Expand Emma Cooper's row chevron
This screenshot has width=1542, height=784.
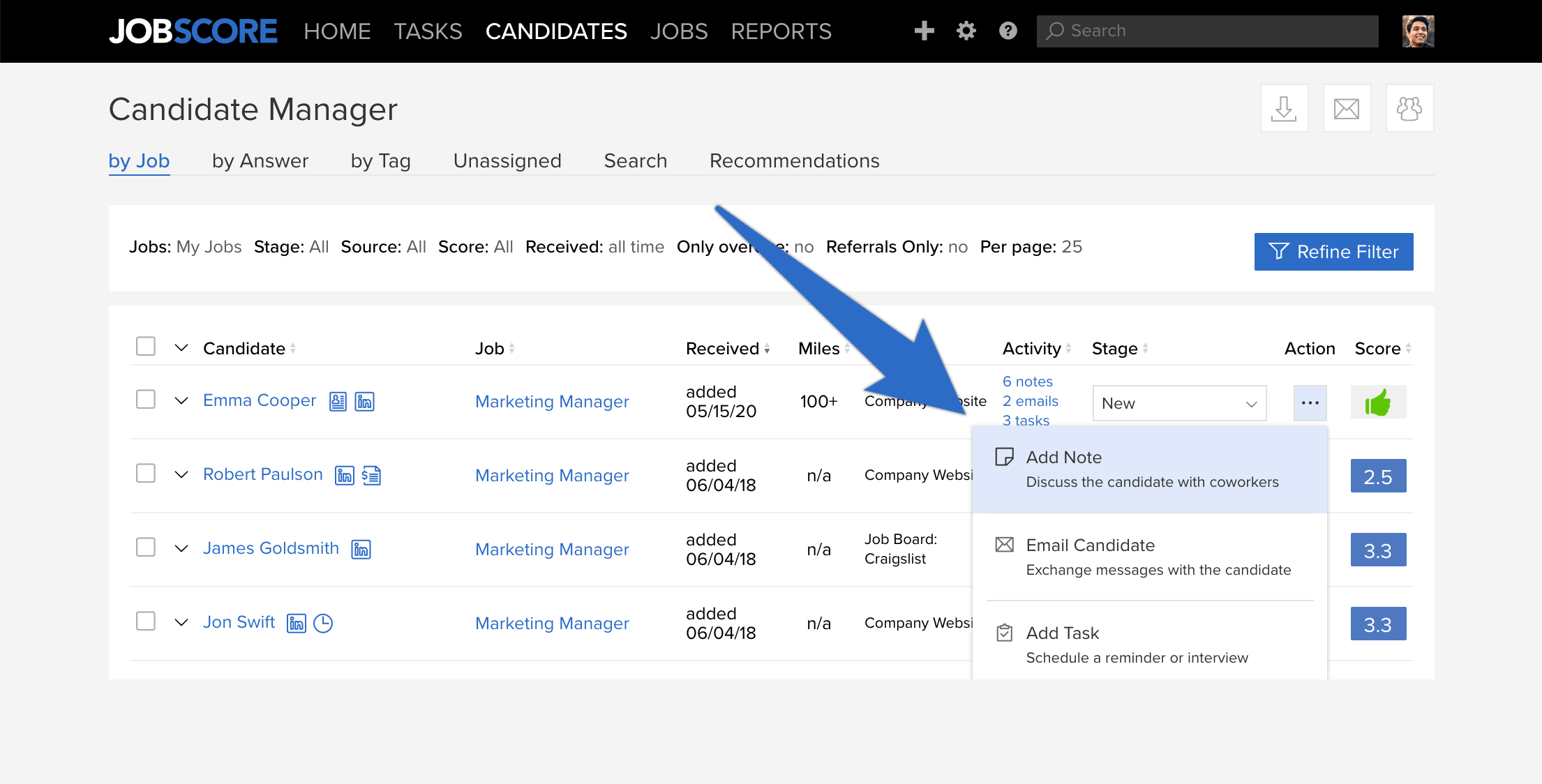pyautogui.click(x=181, y=400)
